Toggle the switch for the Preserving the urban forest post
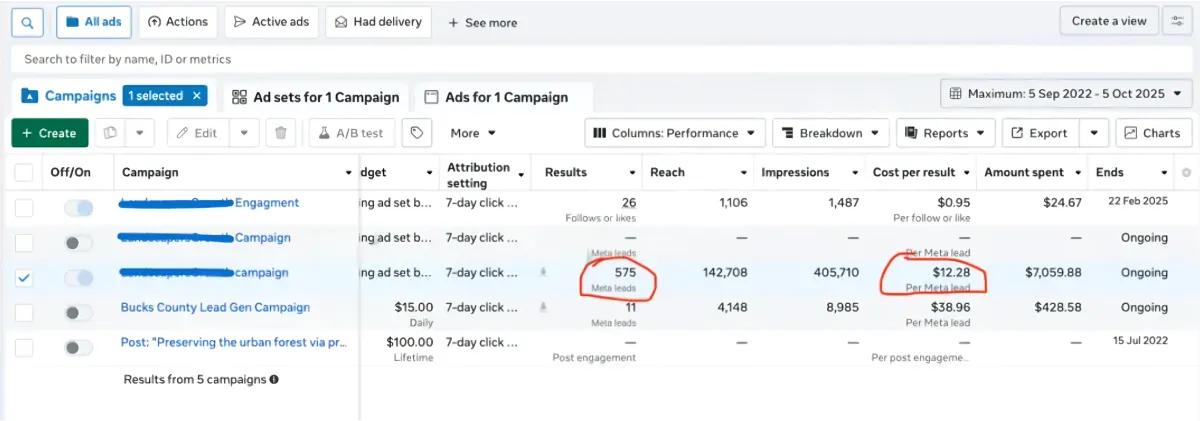The height and width of the screenshot is (421, 1200). click(78, 348)
